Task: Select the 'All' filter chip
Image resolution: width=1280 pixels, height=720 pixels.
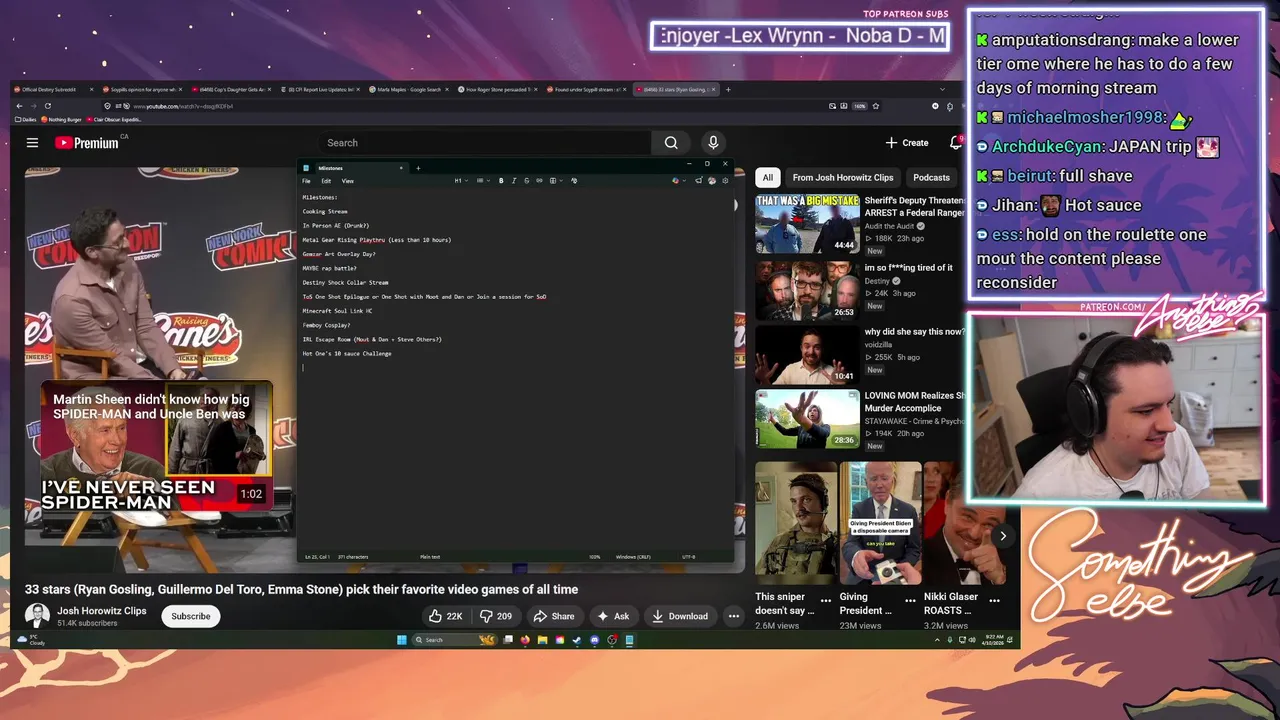Action: click(x=767, y=178)
